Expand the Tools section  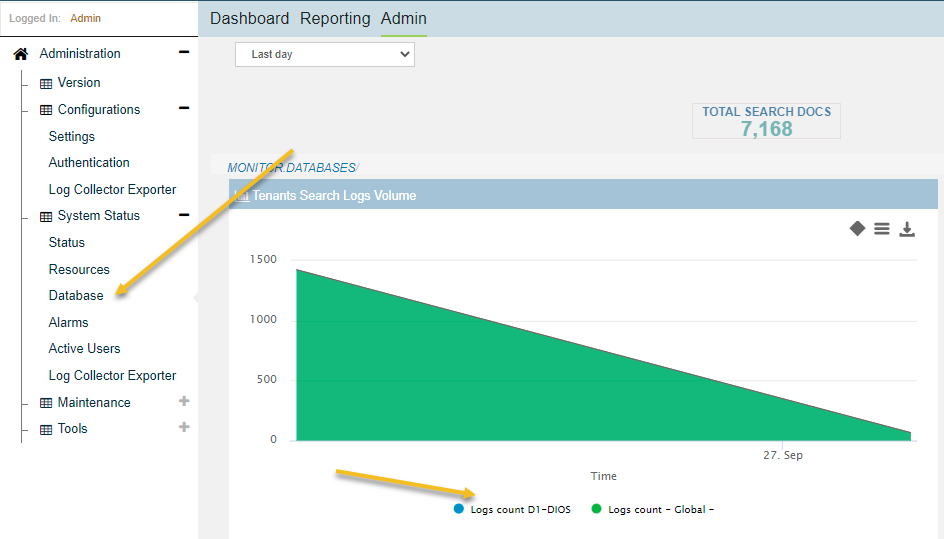click(184, 427)
